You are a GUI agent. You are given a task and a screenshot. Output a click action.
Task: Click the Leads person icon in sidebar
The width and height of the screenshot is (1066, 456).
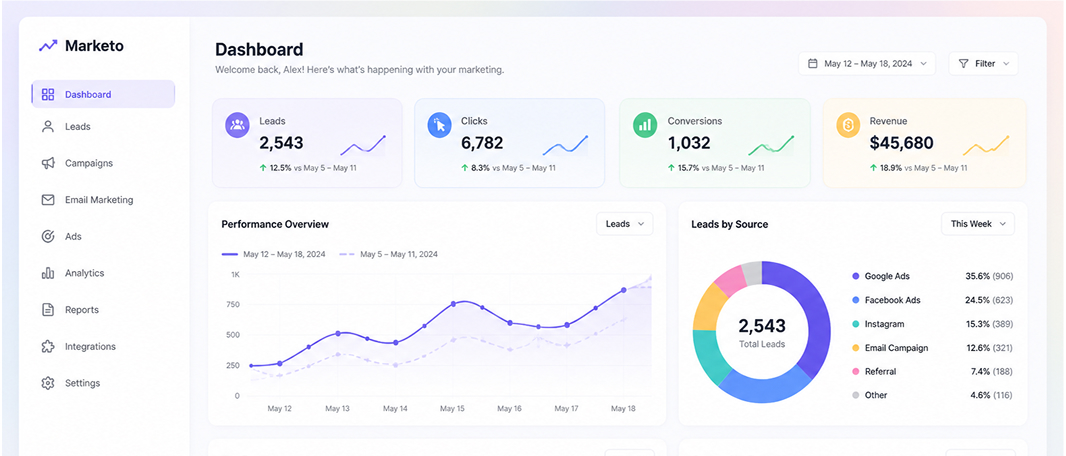pyautogui.click(x=48, y=126)
